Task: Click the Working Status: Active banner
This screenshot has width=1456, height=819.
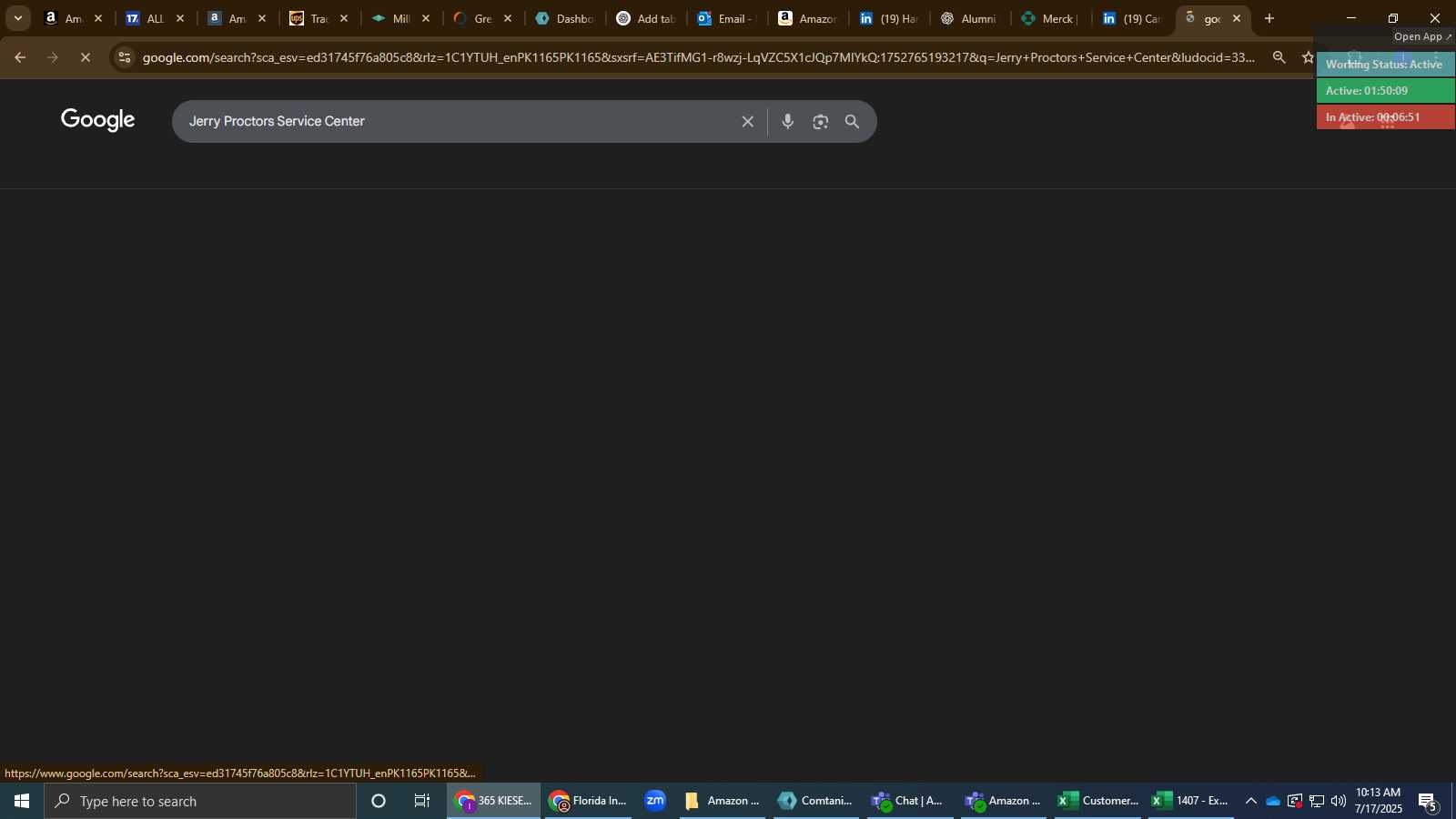Action: click(x=1385, y=64)
